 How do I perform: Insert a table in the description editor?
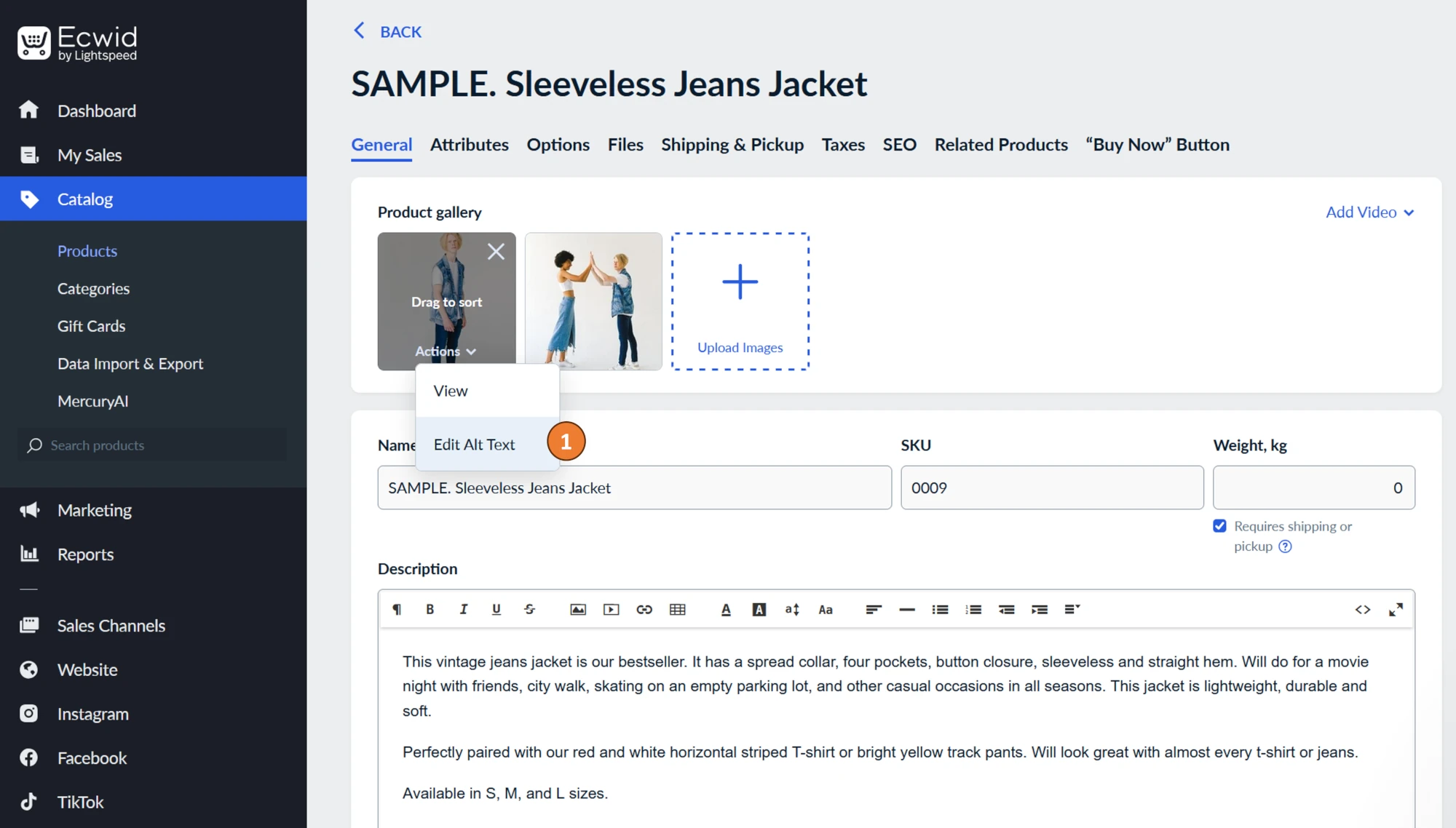pyautogui.click(x=678, y=609)
